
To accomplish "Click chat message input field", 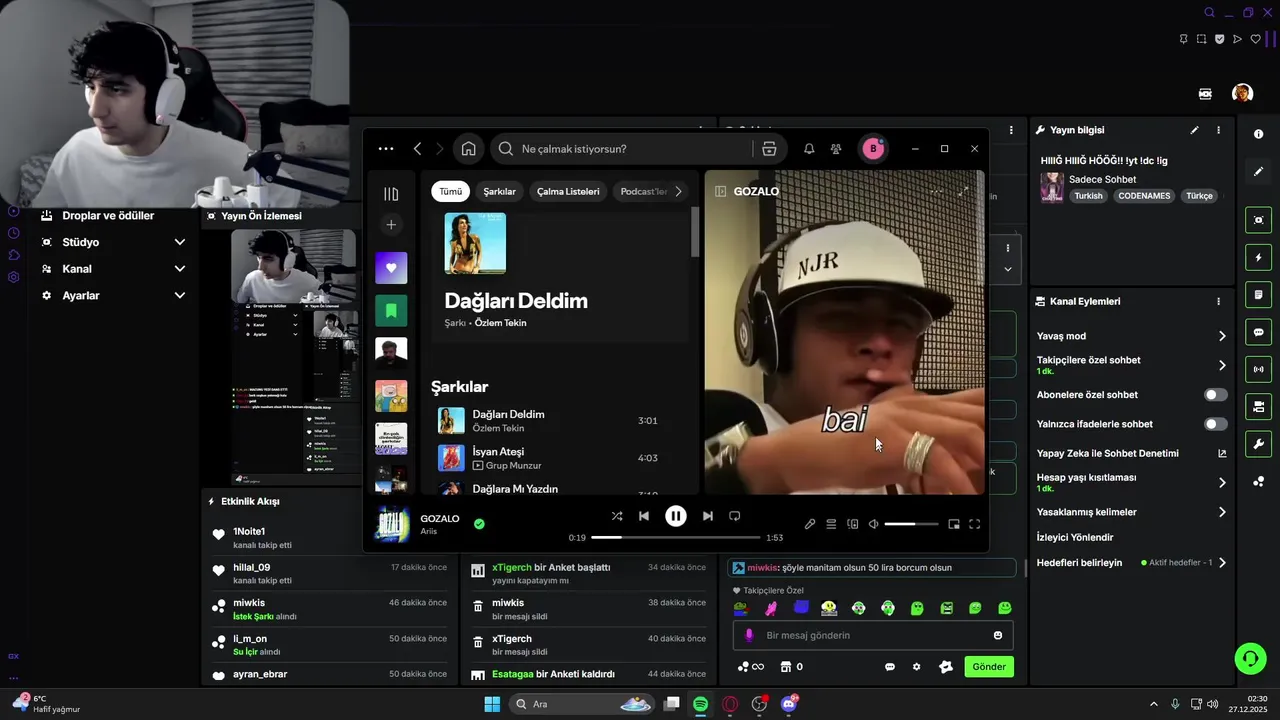I will (874, 635).
